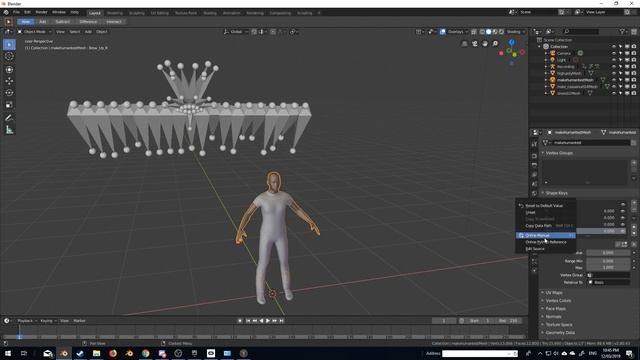The width and height of the screenshot is (640, 360).
Task: Open Chrome from Windows taskbar
Action: (146, 353)
